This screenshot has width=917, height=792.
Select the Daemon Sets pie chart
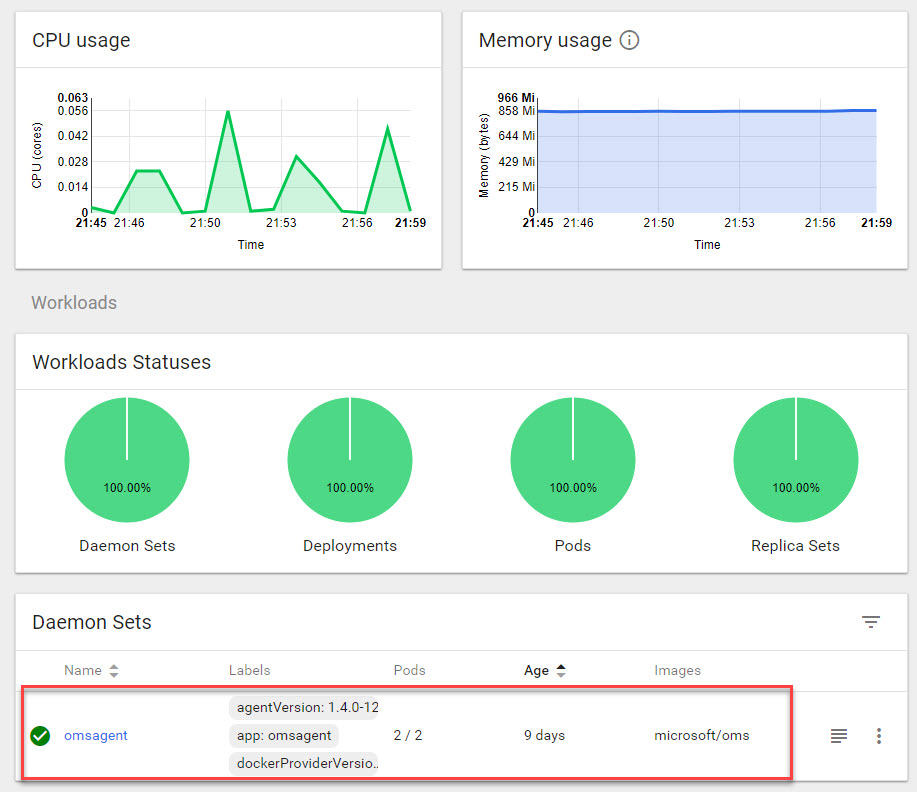tap(127, 457)
